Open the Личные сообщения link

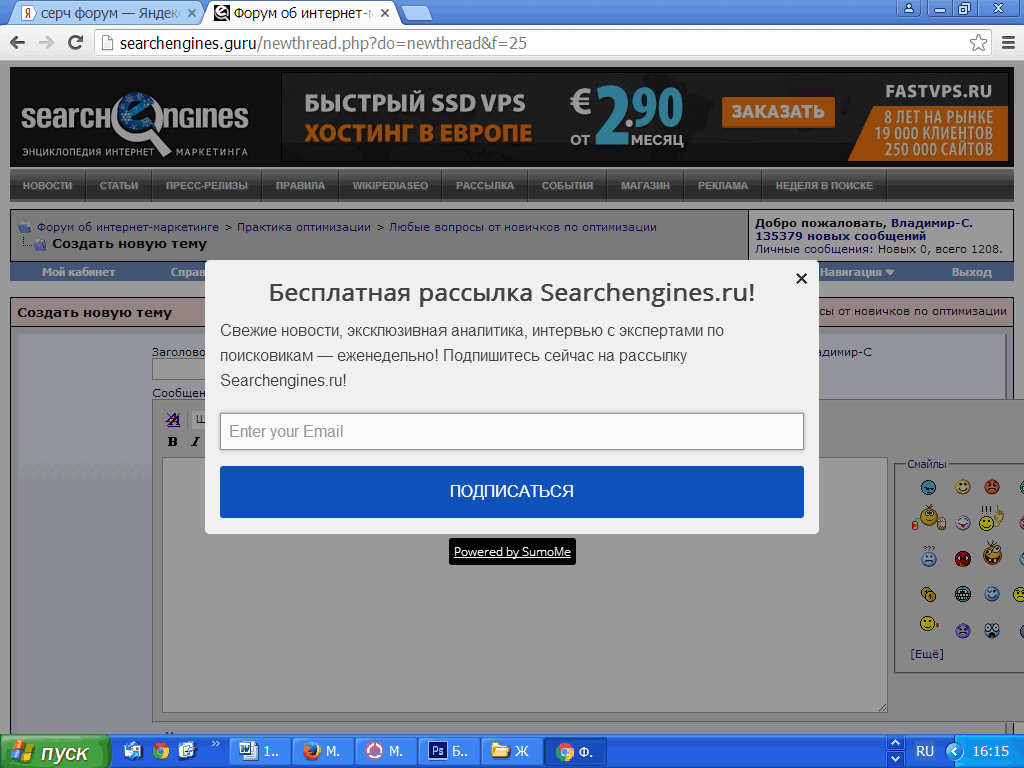812,249
